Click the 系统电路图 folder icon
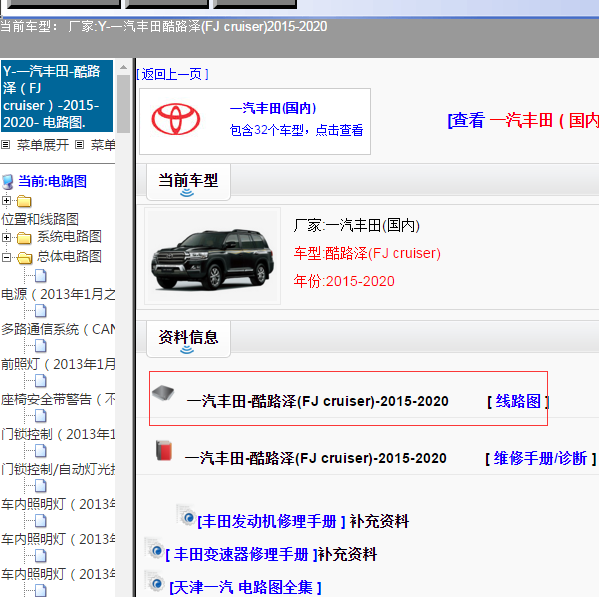Image resolution: width=599 pixels, height=597 pixels. coord(24,238)
